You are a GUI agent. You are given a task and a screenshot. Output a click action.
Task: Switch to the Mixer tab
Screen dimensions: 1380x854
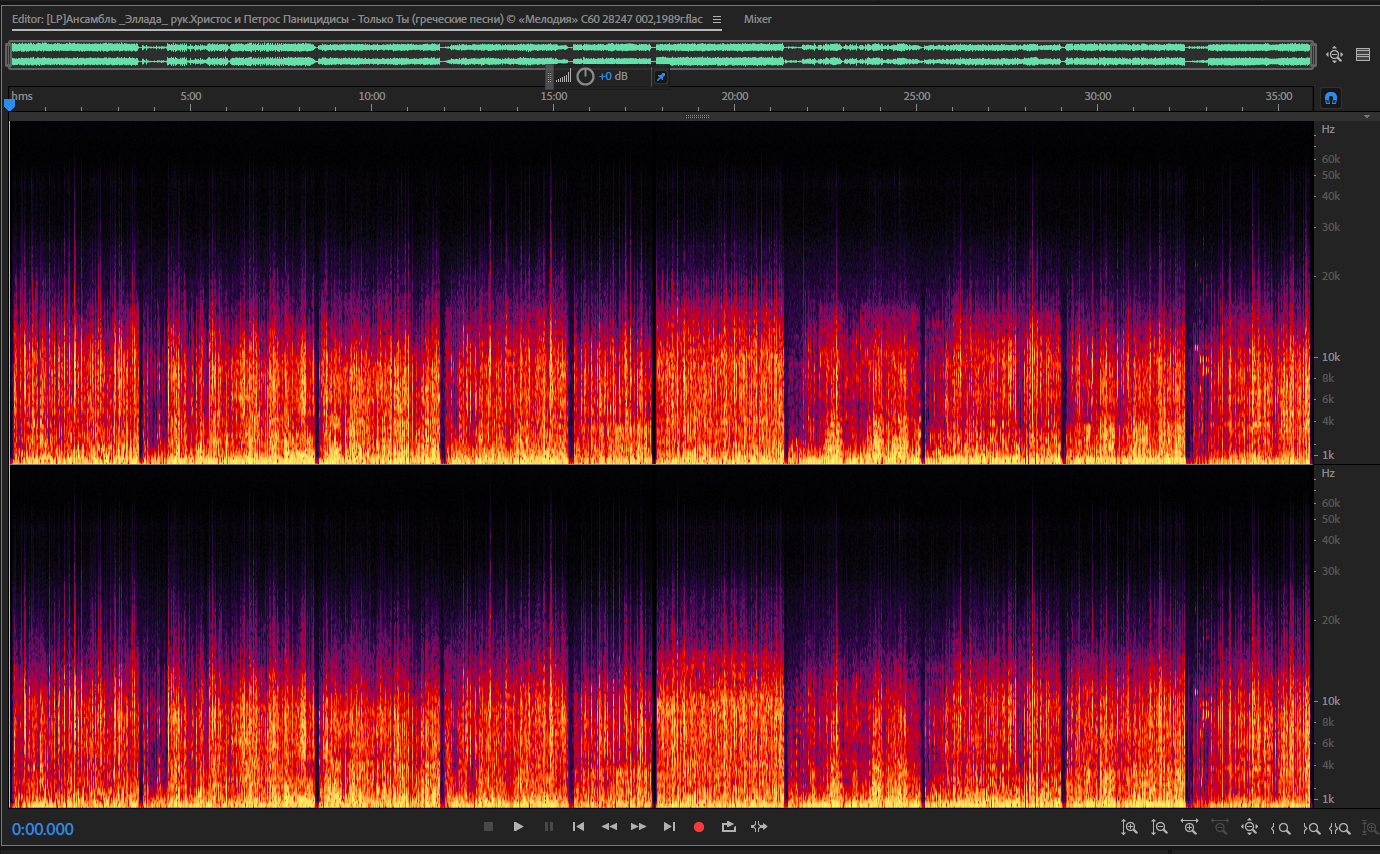point(758,19)
